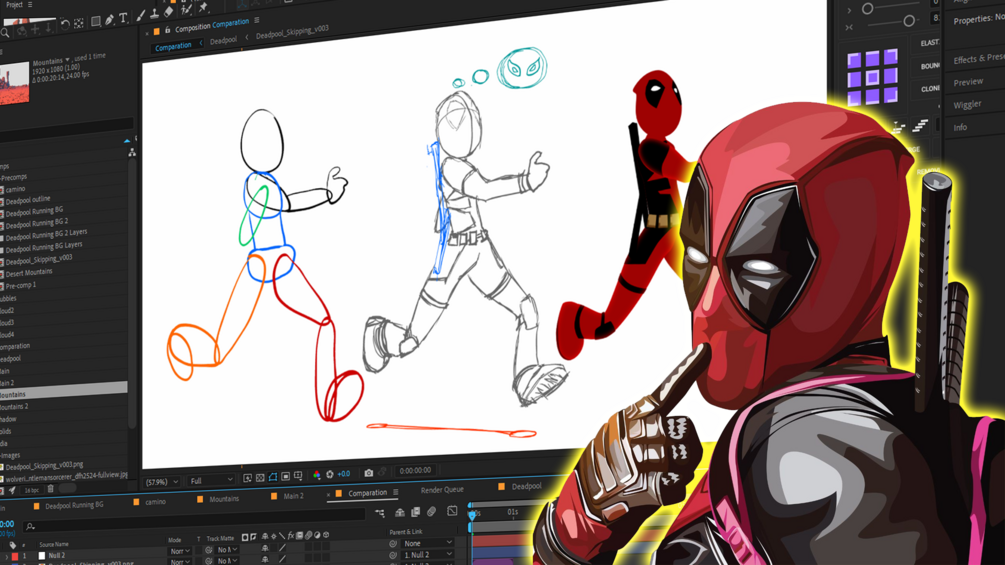Toggle hide shy layers in timeline
The width and height of the screenshot is (1005, 565).
coord(400,512)
